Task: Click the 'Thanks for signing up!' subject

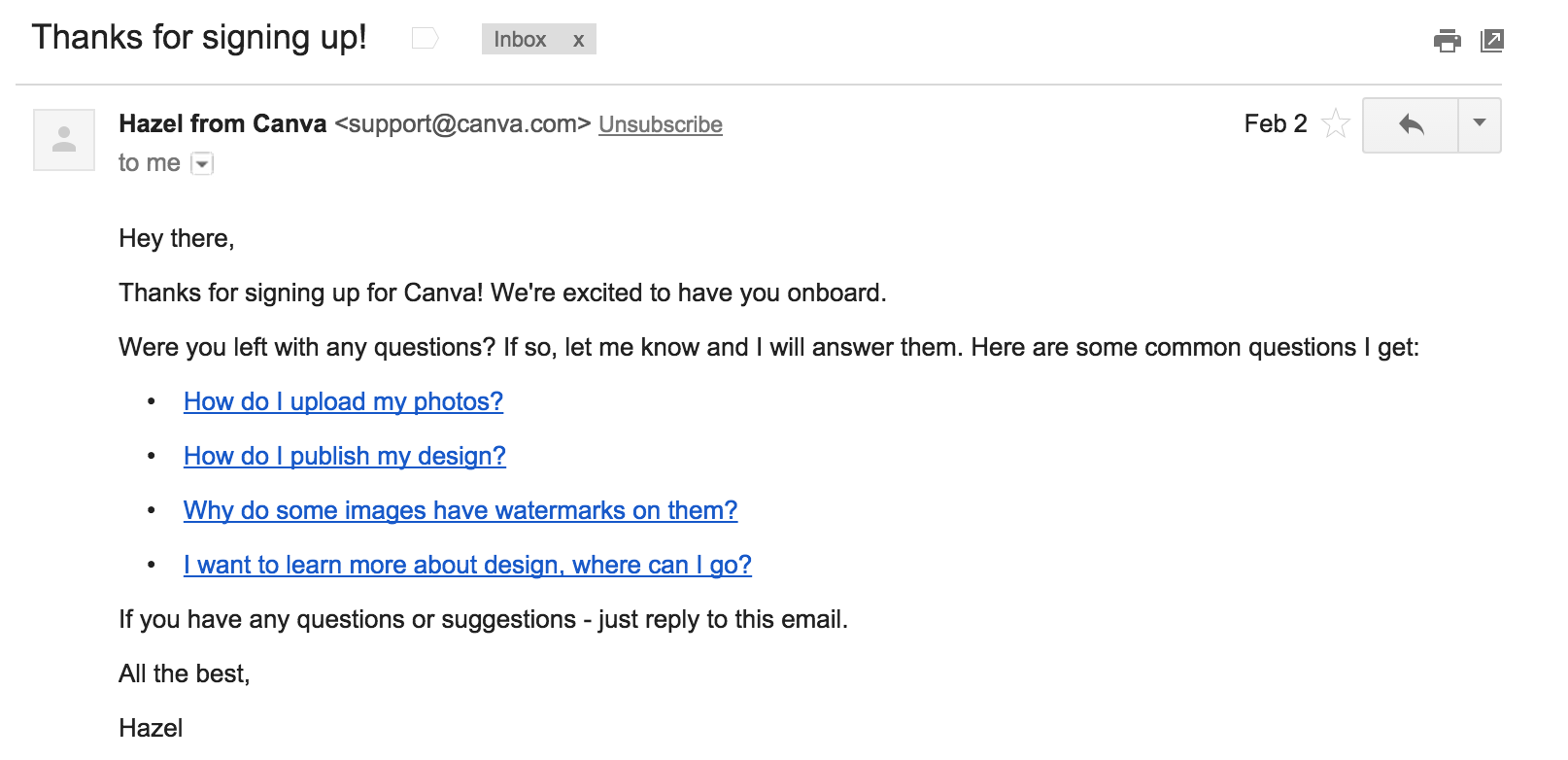Action: (199, 37)
